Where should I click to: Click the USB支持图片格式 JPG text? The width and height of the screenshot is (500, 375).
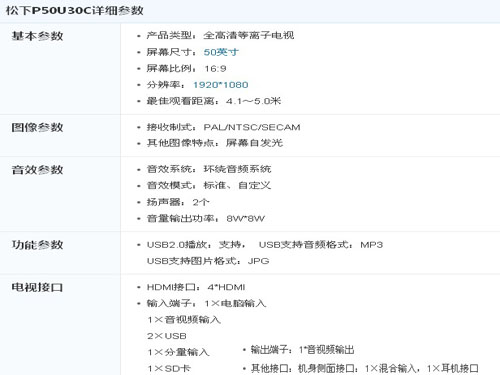[208, 261]
